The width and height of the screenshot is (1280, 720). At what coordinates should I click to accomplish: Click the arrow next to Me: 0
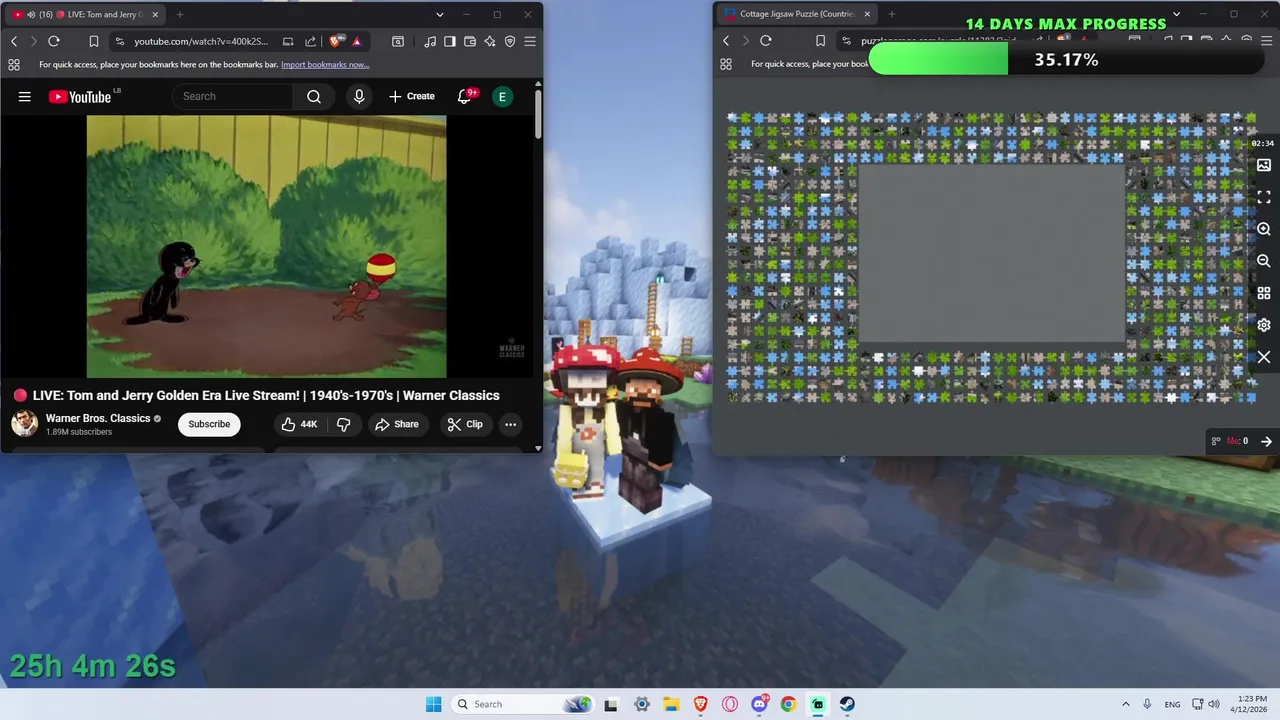point(1266,441)
